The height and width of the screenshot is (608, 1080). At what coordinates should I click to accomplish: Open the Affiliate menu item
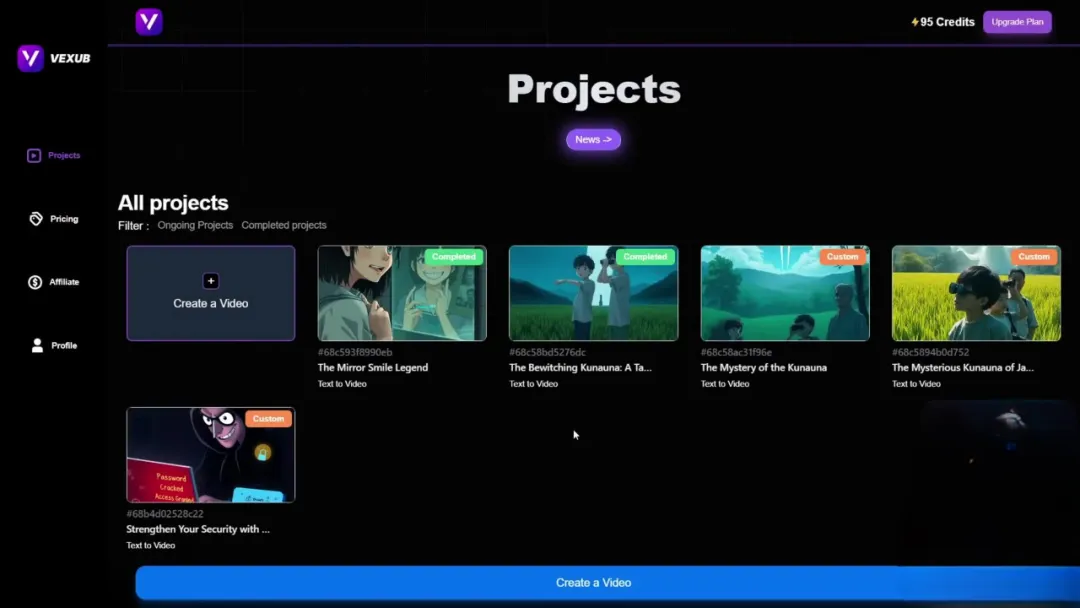64,282
